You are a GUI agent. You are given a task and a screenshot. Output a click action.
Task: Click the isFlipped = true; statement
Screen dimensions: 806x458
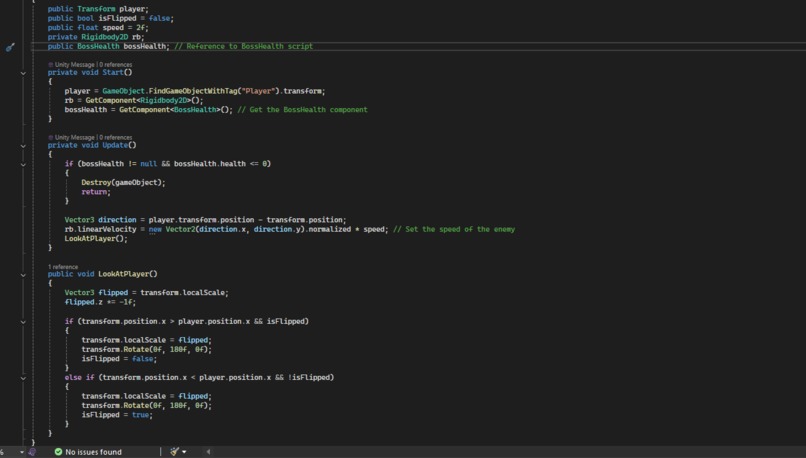pyautogui.click(x=117, y=415)
